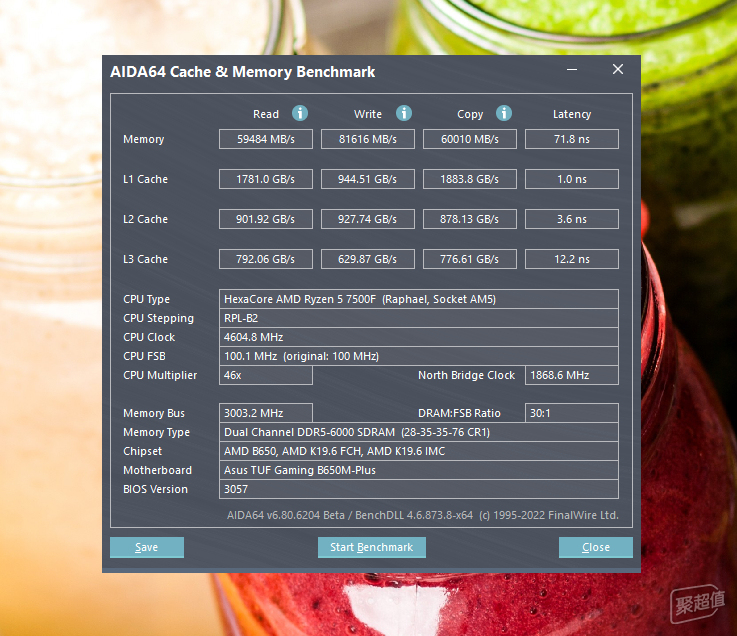This screenshot has height=636, width=737.
Task: Close the AIDA64 window with X
Action: tap(618, 70)
